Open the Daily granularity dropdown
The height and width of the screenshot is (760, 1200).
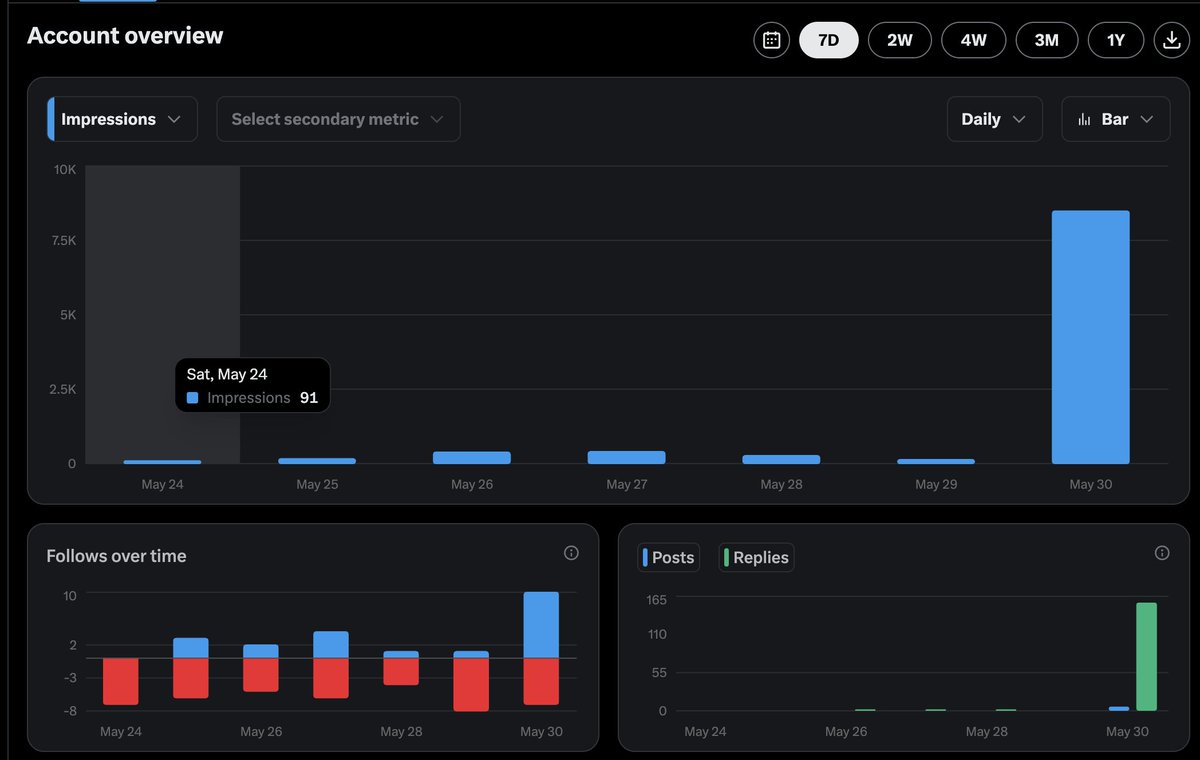coord(994,119)
